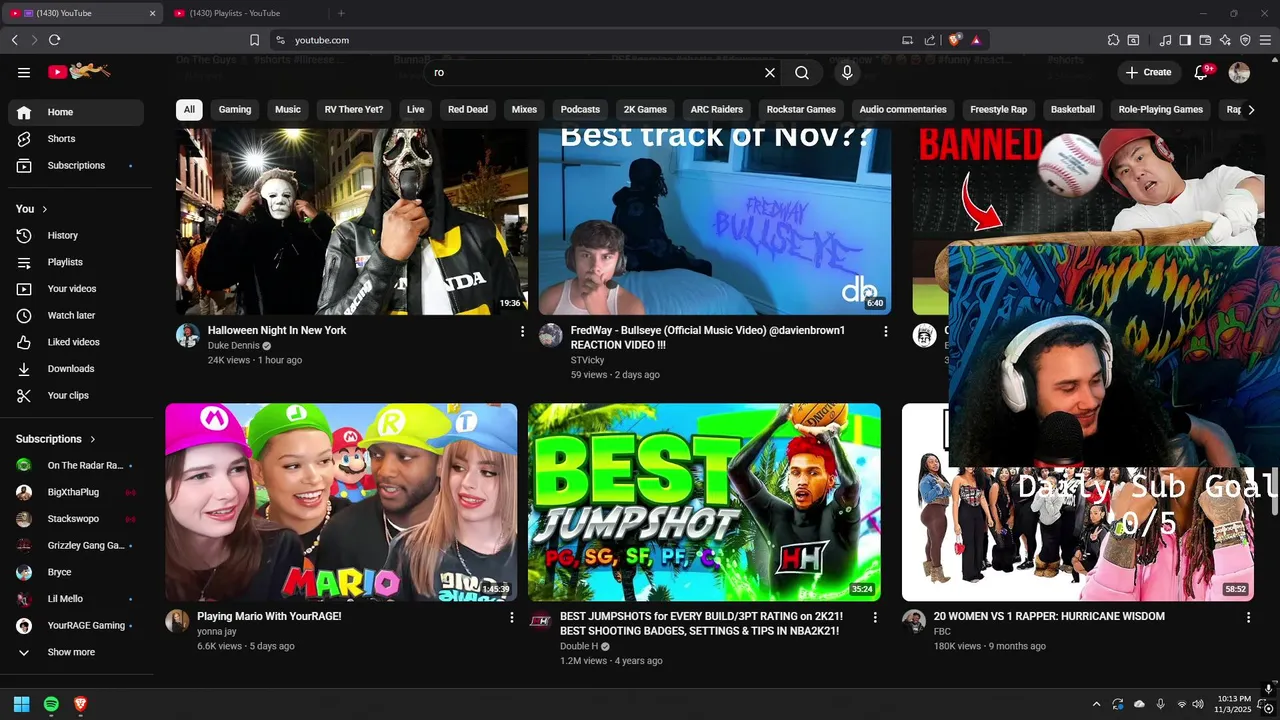Select the ARC Raiders filter chip
The width and height of the screenshot is (1280, 720).
[x=717, y=109]
